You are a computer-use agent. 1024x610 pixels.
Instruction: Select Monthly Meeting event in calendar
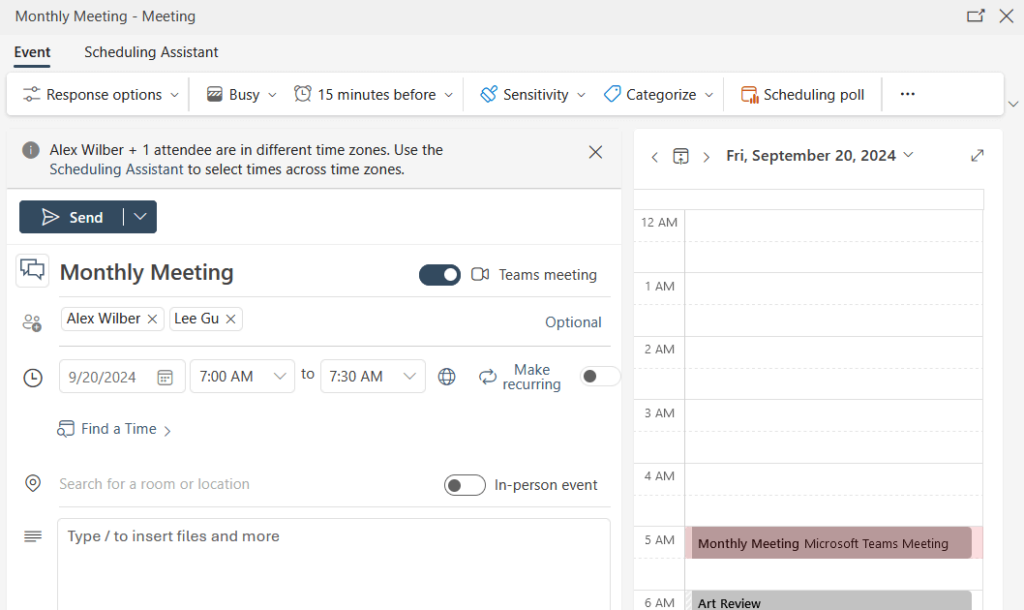click(831, 543)
